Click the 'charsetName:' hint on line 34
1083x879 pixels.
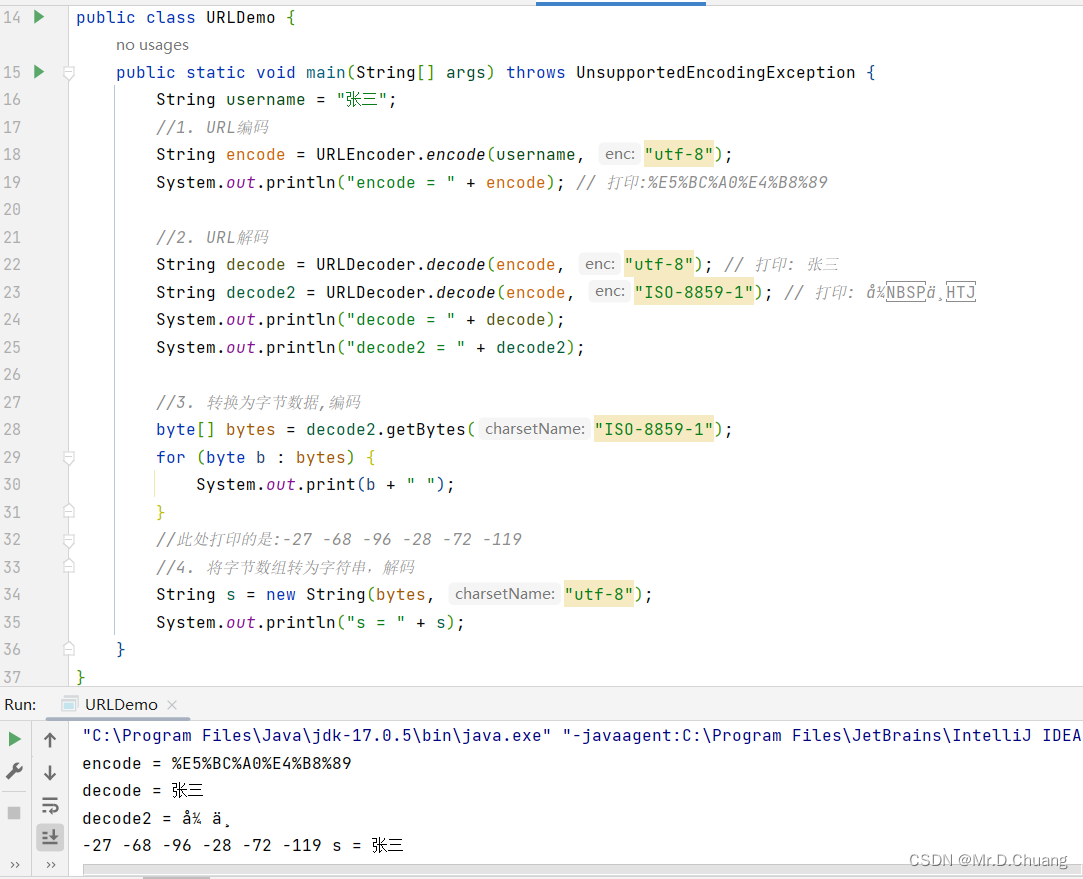click(505, 594)
